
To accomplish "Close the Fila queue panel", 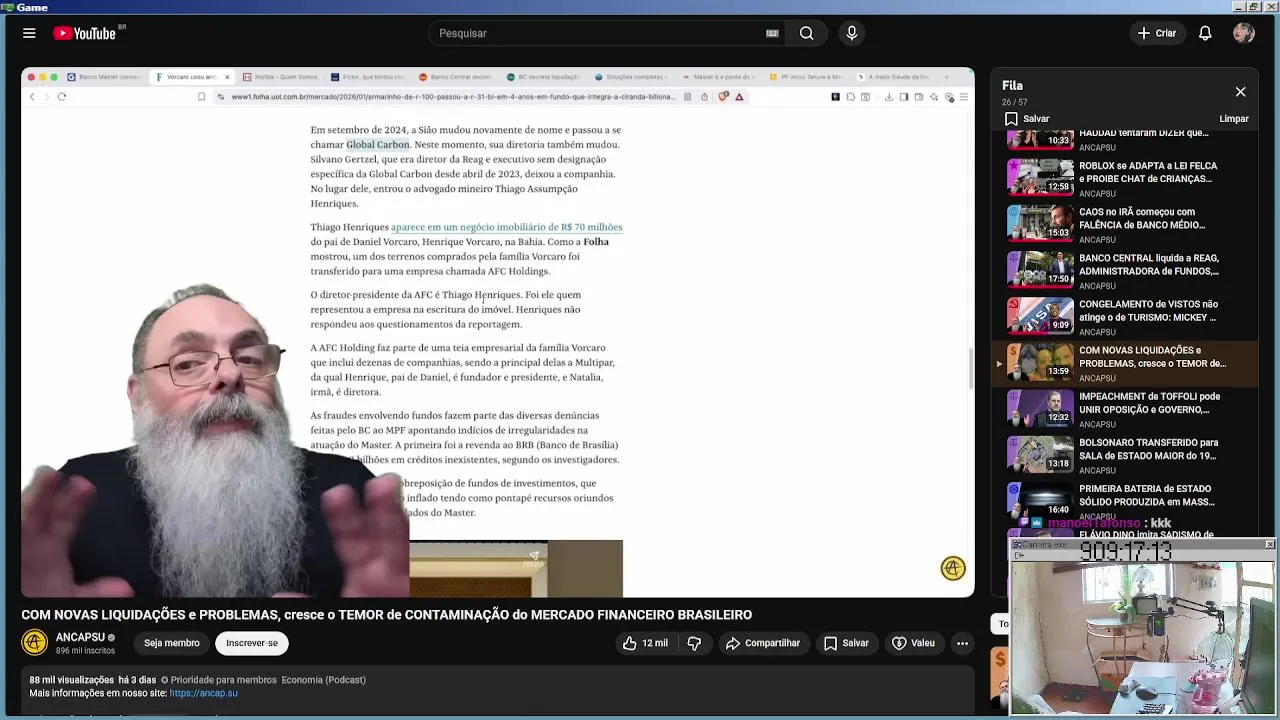I will [x=1240, y=92].
